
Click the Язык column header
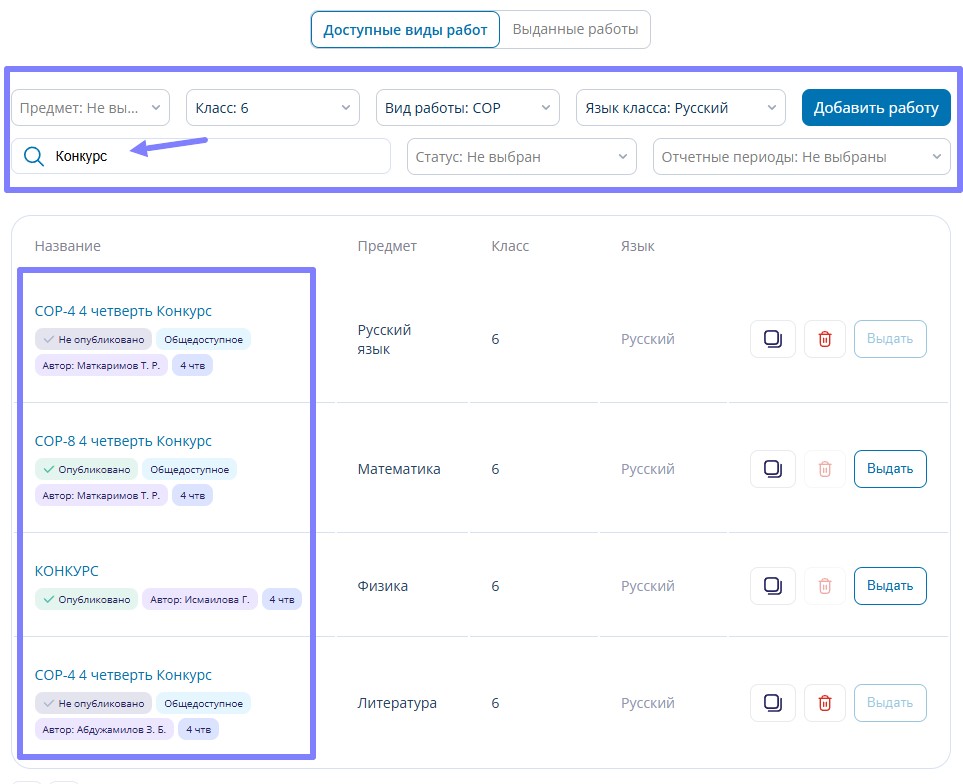637,246
